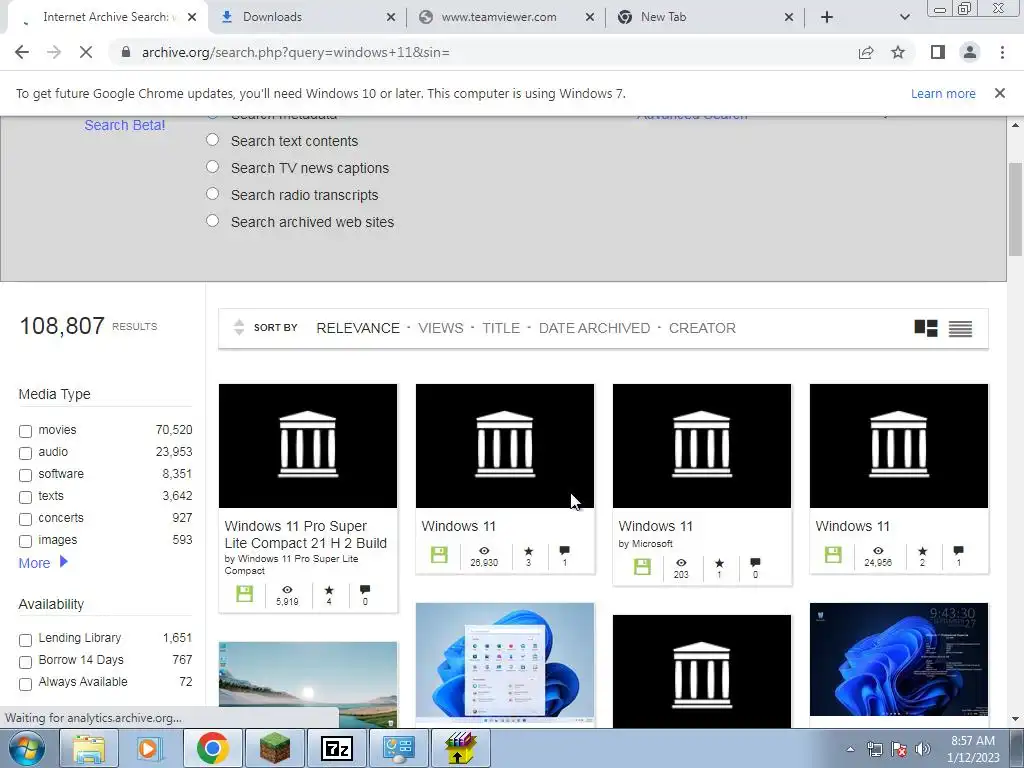This screenshot has height=768, width=1024.
Task: Launch Windows Media Player from taskbar
Action: tap(149, 748)
